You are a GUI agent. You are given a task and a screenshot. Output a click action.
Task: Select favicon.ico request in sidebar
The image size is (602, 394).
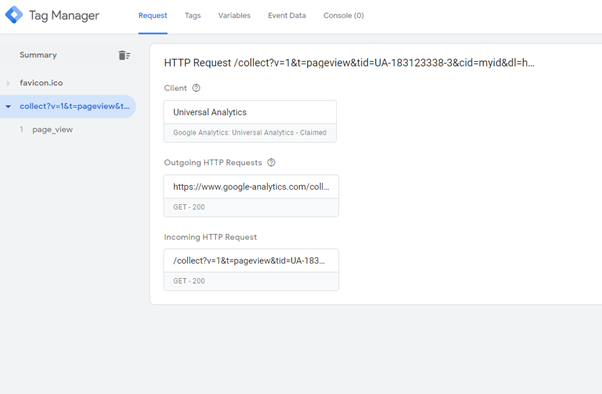(x=41, y=83)
